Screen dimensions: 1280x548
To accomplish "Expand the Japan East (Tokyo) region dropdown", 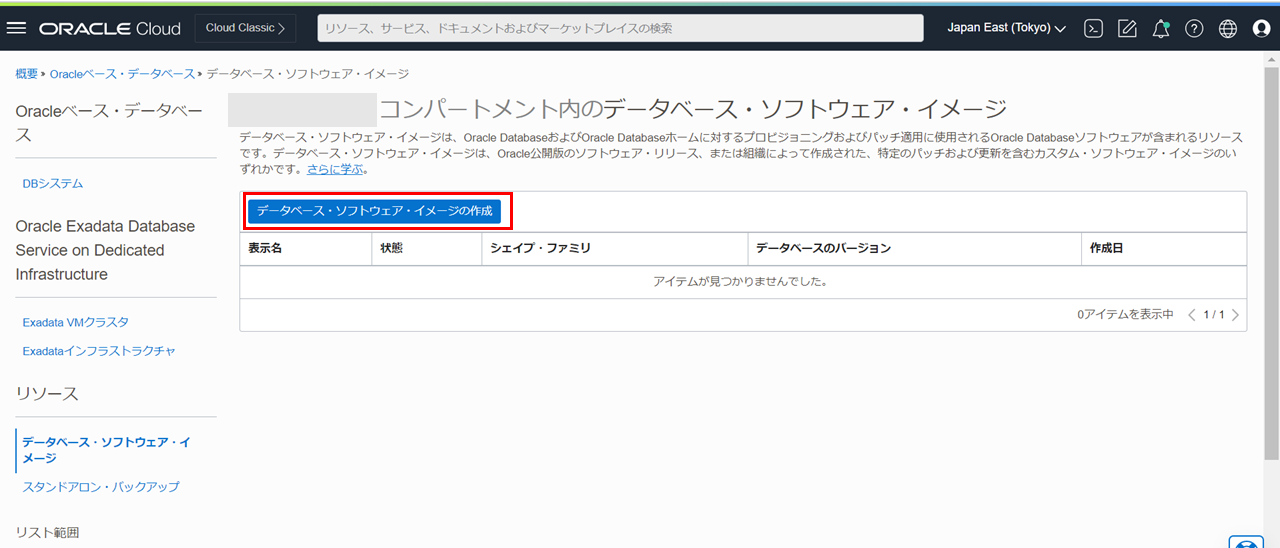I will click(1006, 28).
